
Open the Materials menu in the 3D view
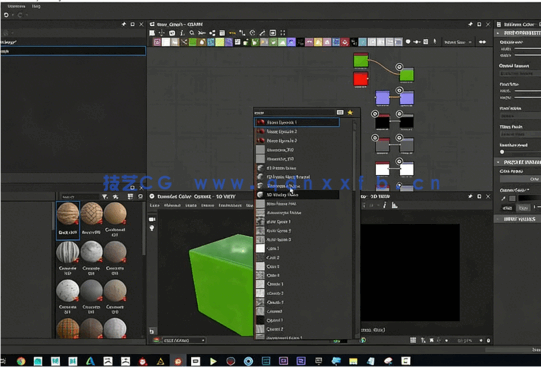(172, 205)
